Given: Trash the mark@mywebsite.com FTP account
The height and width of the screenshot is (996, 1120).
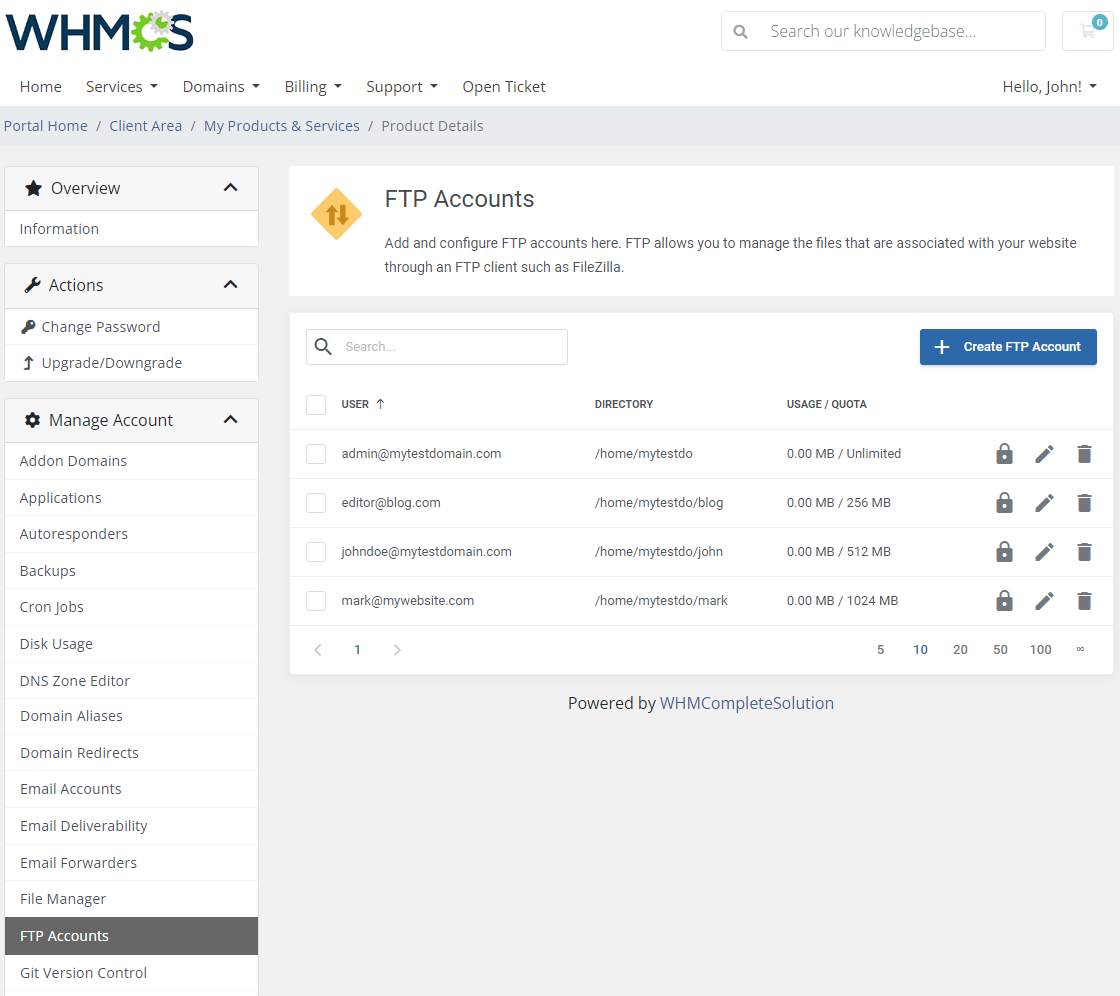Looking at the screenshot, I should 1084,601.
